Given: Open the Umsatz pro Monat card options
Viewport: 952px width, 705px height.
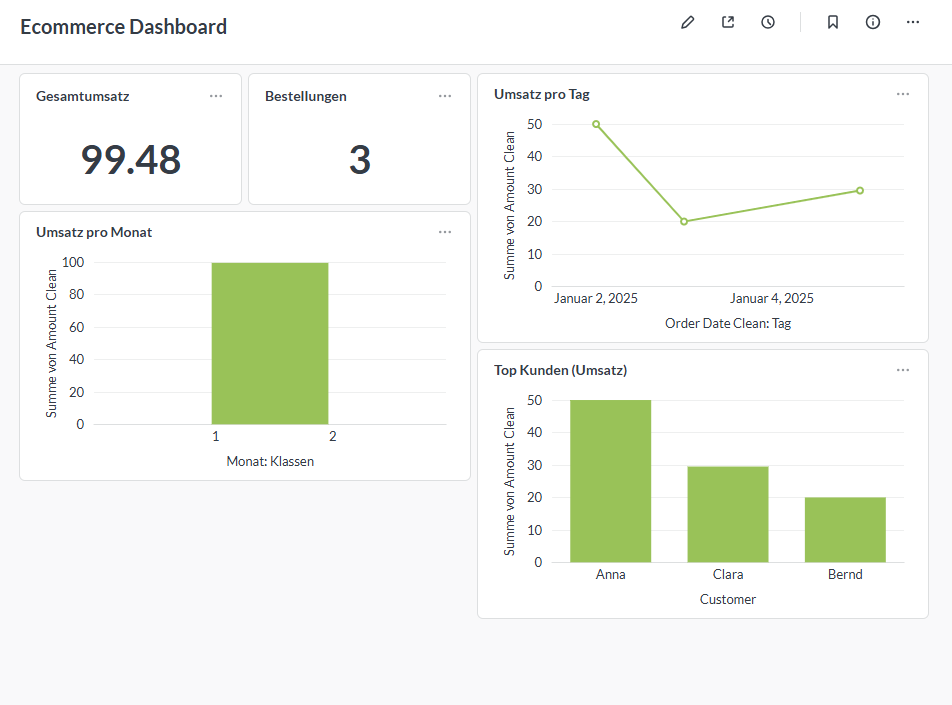Looking at the screenshot, I should [445, 232].
